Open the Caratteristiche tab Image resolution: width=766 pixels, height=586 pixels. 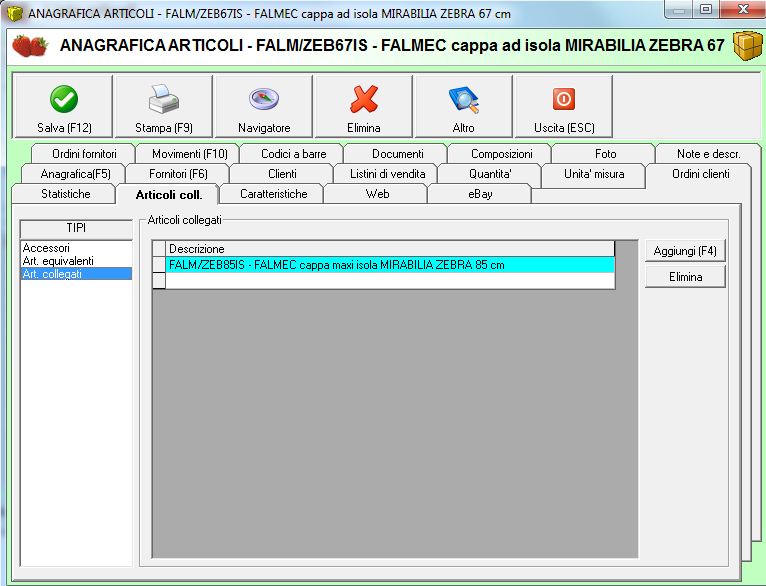tap(274, 194)
